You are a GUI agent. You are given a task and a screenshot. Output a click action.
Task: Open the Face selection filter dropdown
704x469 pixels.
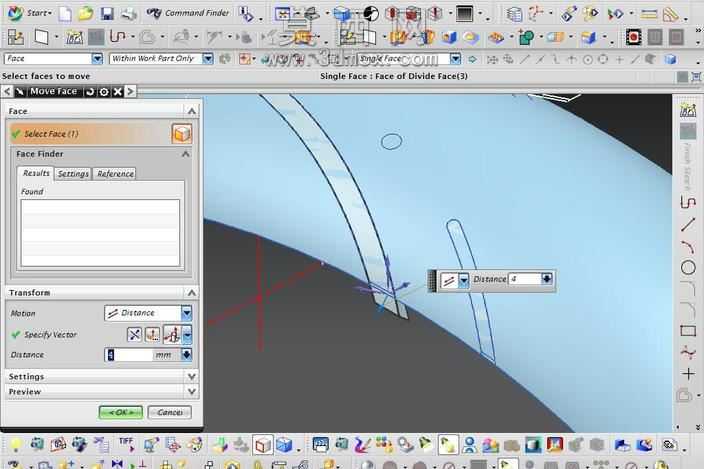[x=97, y=58]
